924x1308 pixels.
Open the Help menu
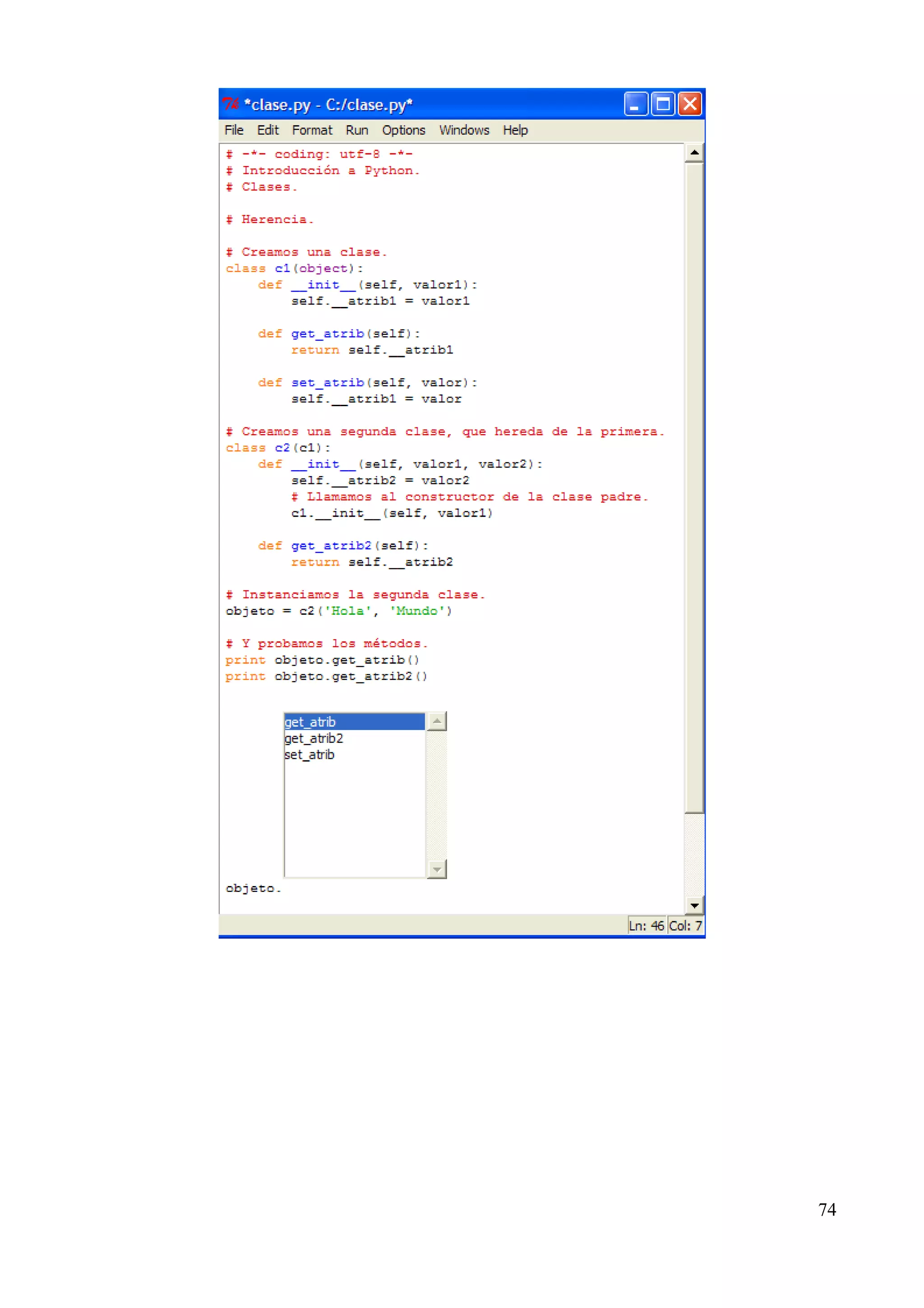[515, 130]
